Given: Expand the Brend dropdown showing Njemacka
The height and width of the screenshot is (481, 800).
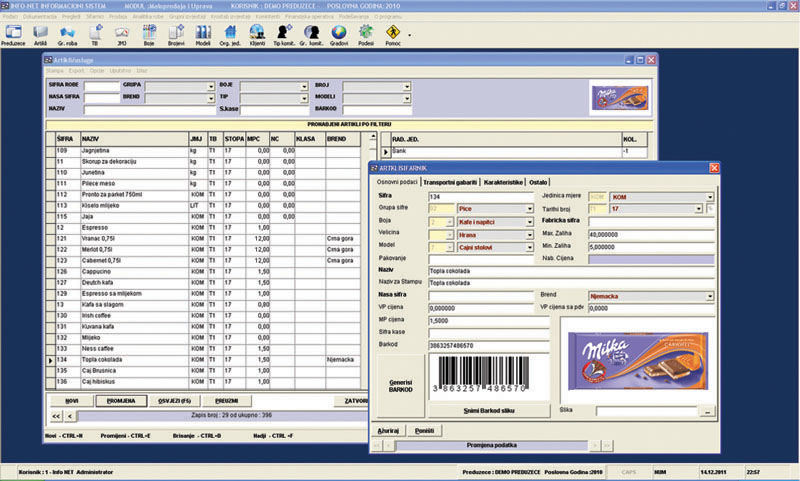Looking at the screenshot, I should (x=710, y=296).
